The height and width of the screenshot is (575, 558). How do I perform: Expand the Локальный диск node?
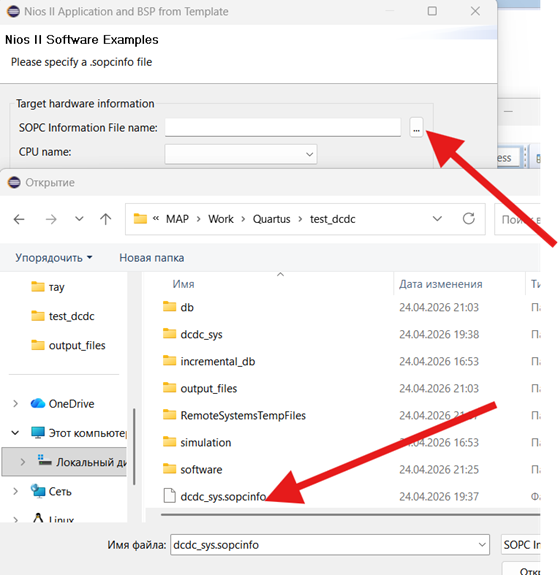click(x=23, y=462)
